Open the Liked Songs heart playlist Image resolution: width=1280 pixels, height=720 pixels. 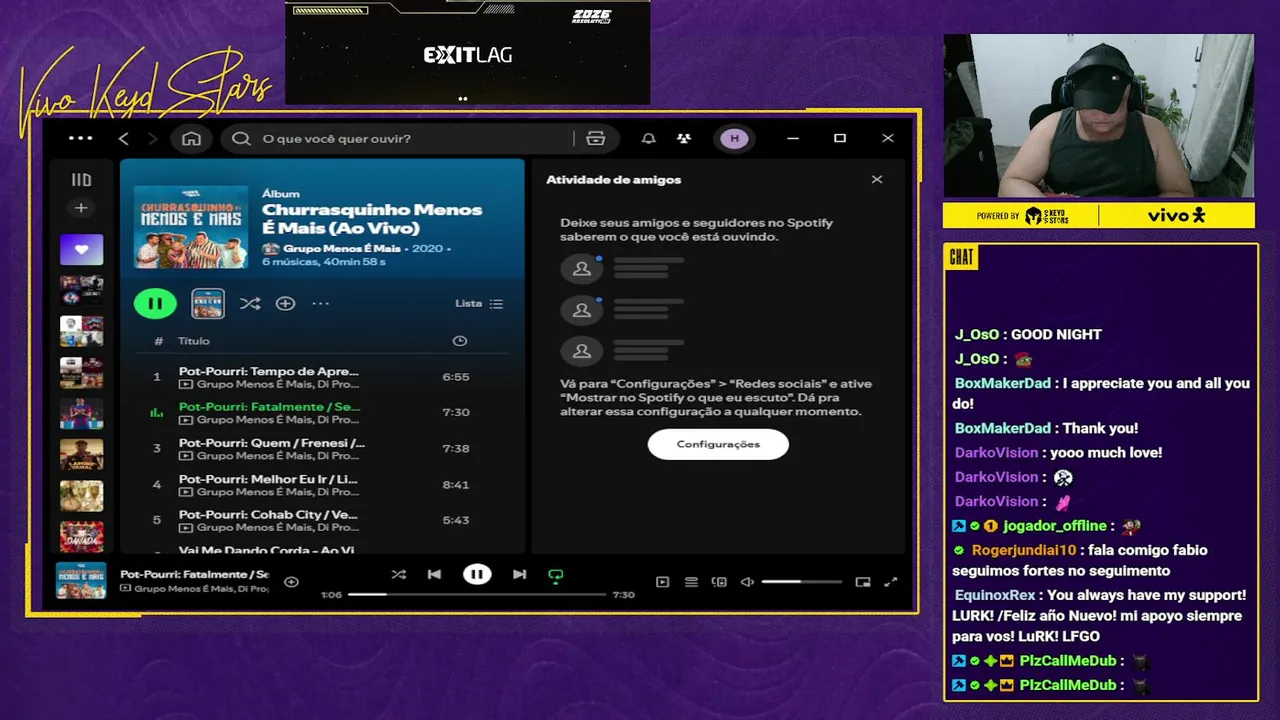pos(81,249)
